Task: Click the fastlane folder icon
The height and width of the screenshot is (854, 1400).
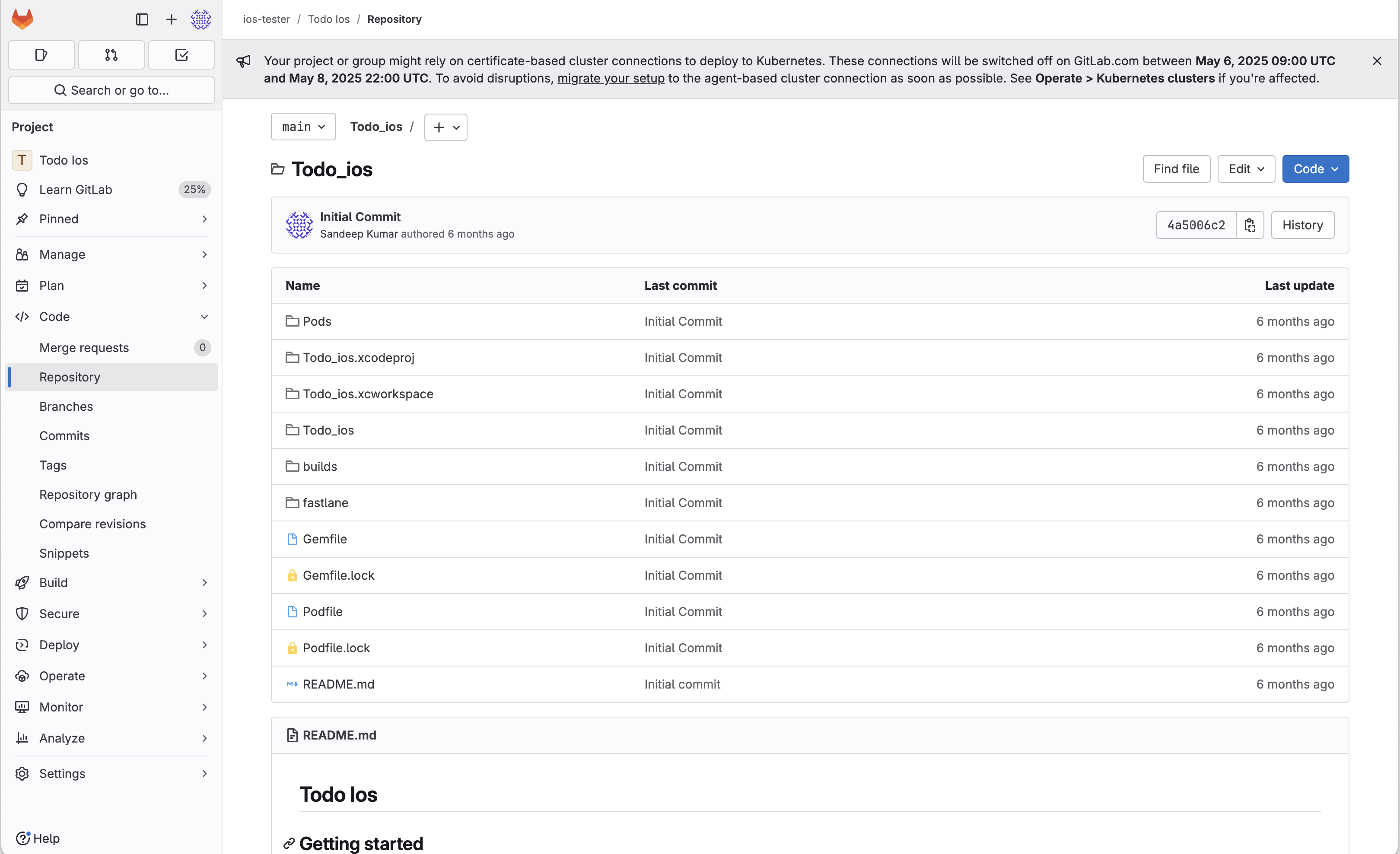Action: point(292,502)
